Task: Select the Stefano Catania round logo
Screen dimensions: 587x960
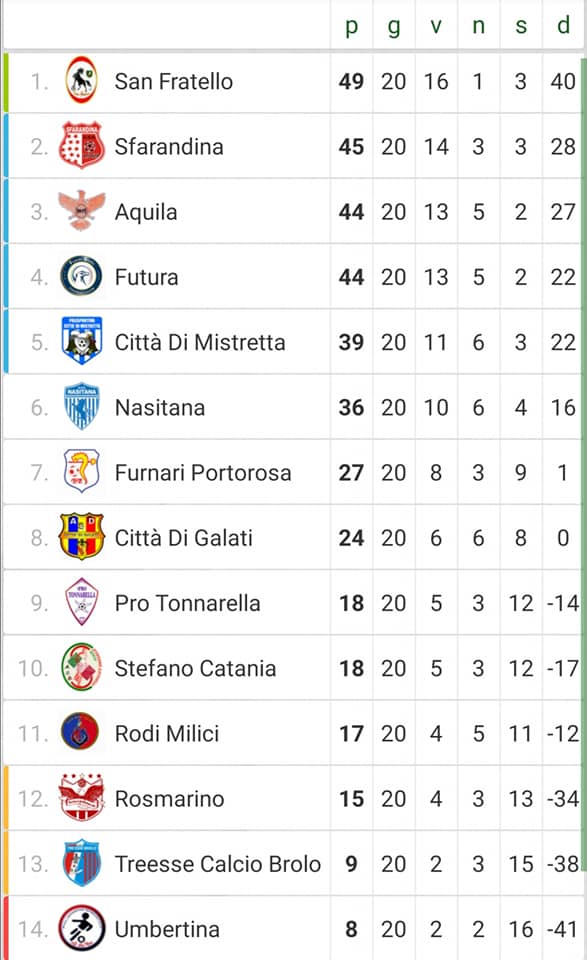Action: (x=81, y=667)
